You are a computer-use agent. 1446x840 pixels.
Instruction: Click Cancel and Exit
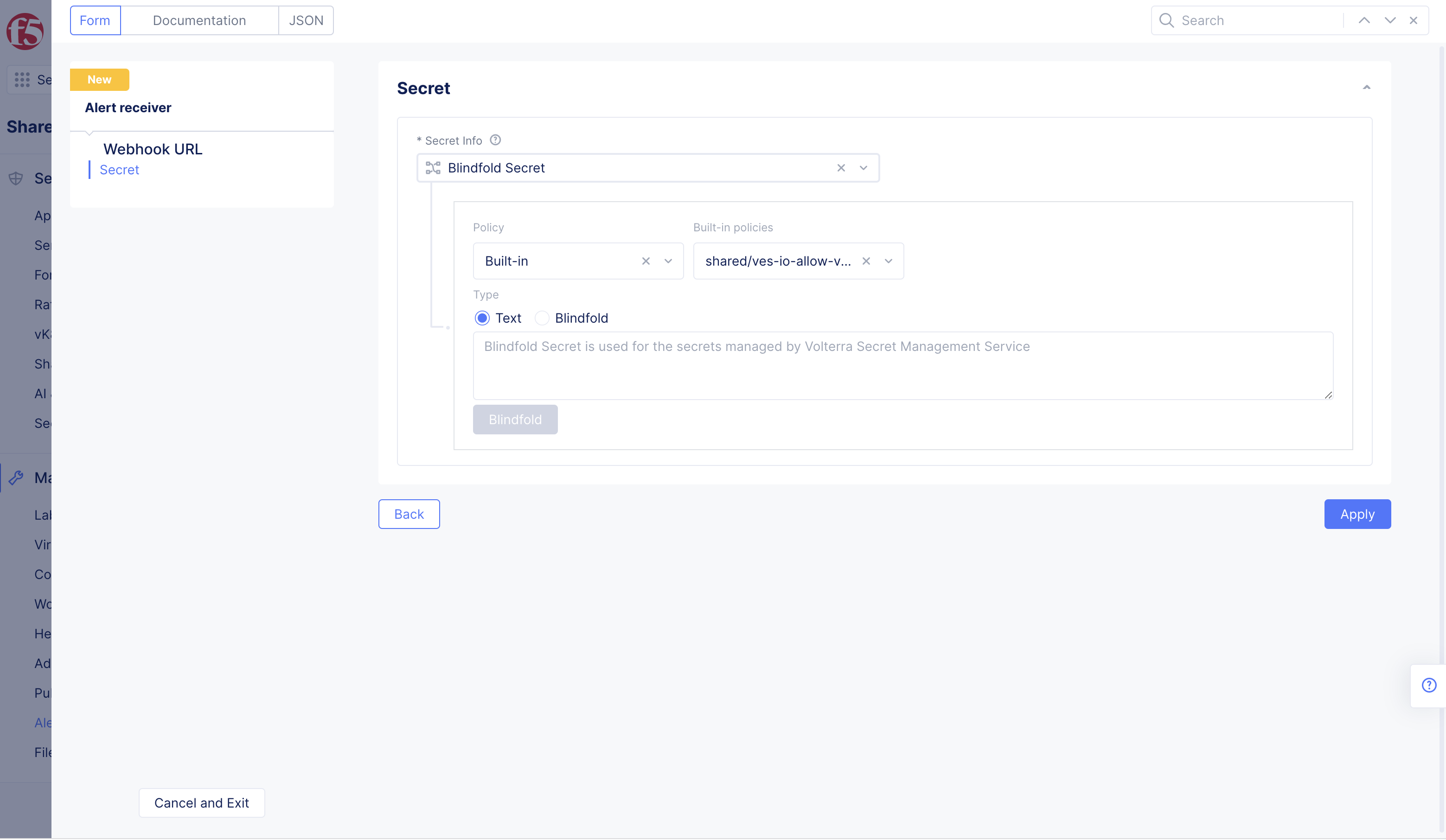pos(201,803)
